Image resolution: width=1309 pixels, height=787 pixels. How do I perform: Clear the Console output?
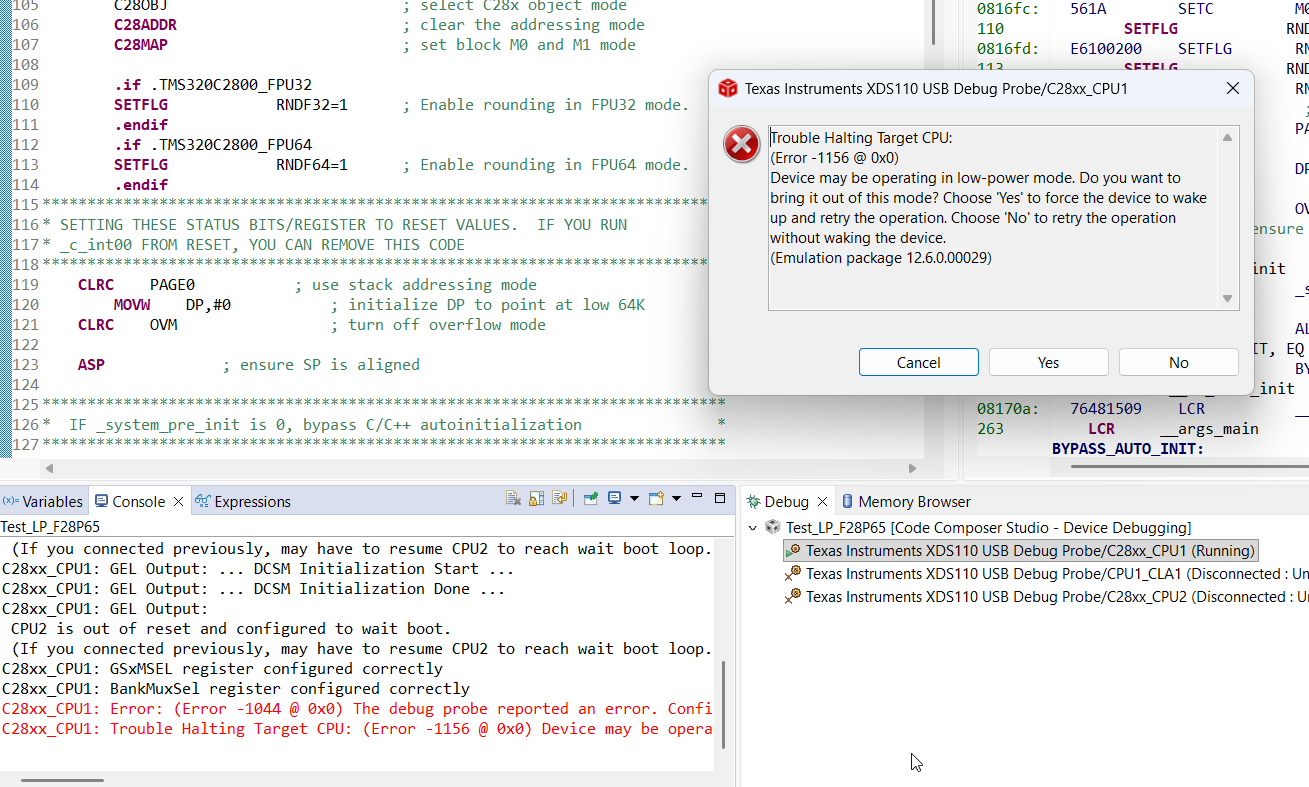coord(514,498)
